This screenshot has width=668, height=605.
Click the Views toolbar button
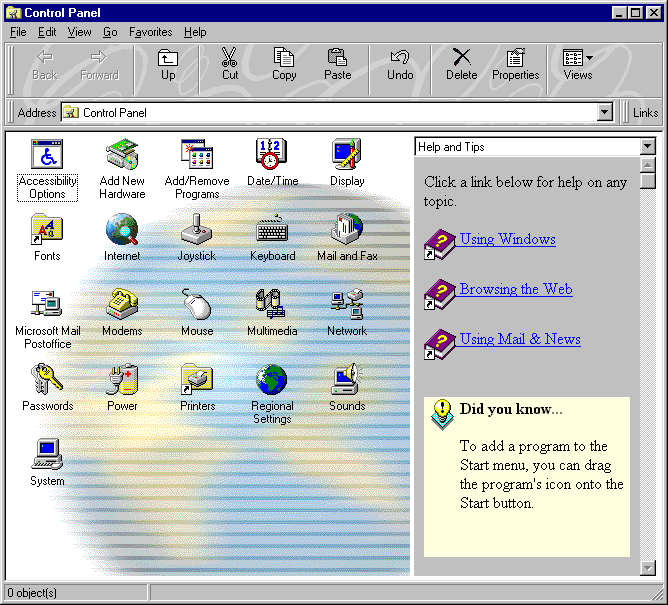[x=578, y=65]
